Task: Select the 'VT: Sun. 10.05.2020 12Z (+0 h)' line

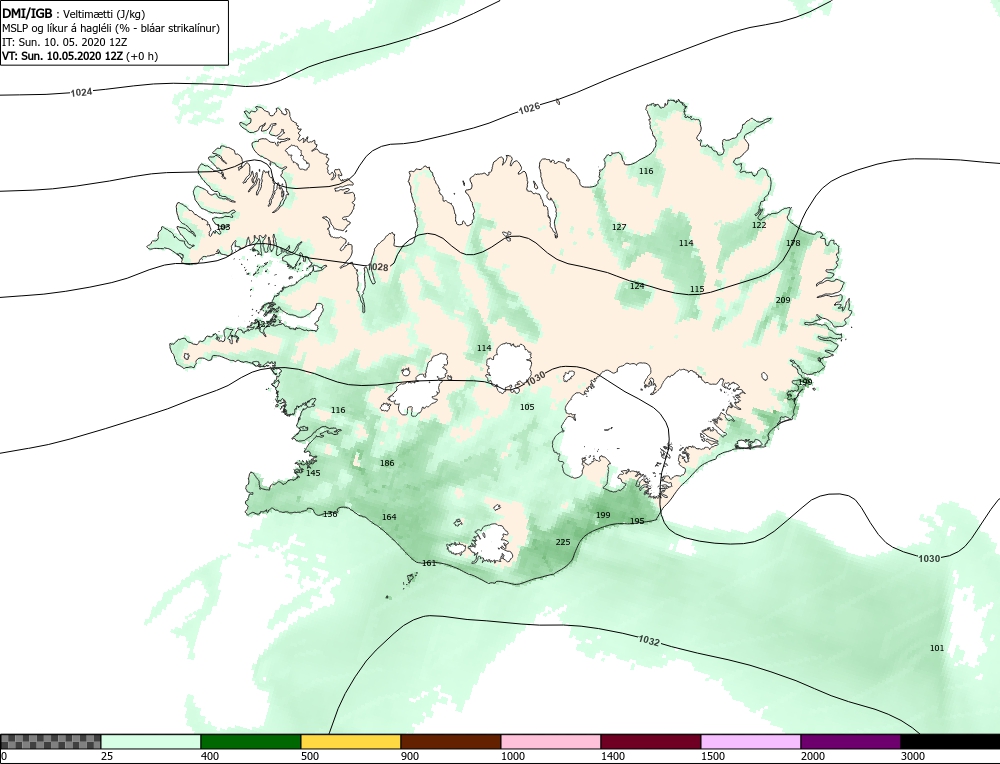Action: [80, 55]
